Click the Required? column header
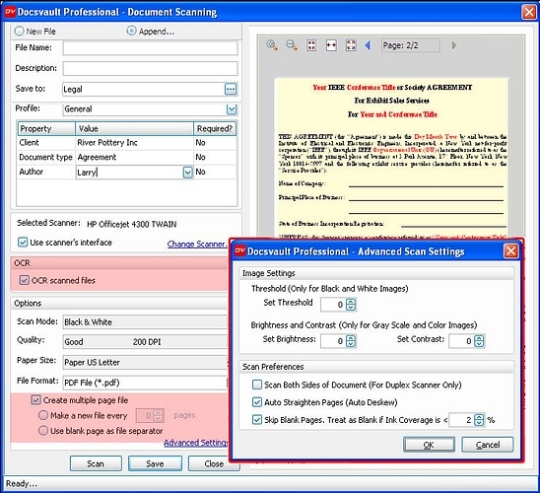The width and height of the screenshot is (540, 493). tap(215, 128)
